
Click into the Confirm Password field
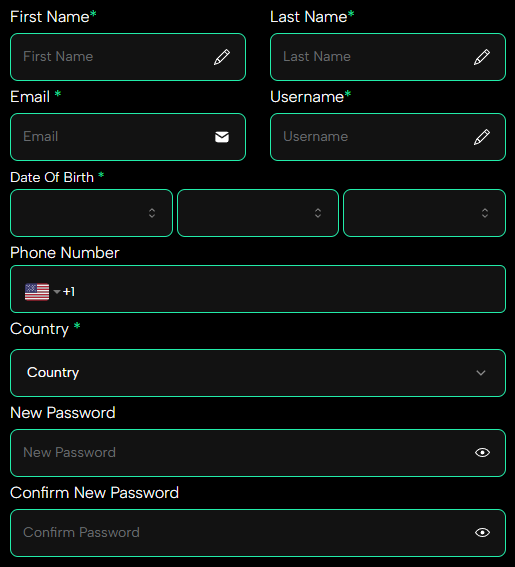click(x=258, y=533)
